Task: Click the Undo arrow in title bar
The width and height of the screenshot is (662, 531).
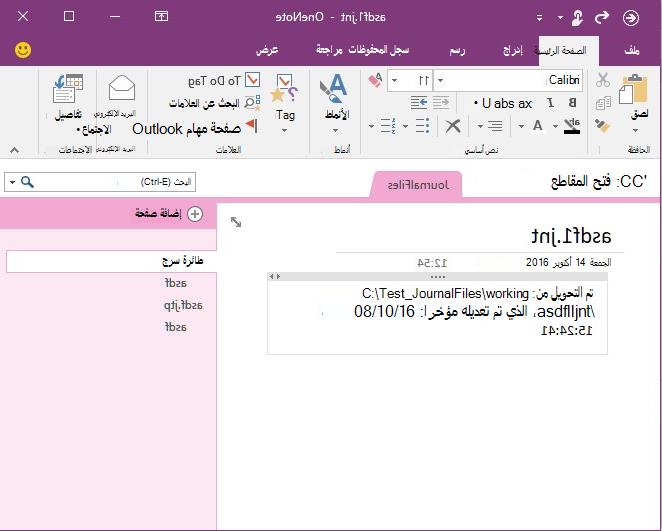Action: tap(602, 17)
